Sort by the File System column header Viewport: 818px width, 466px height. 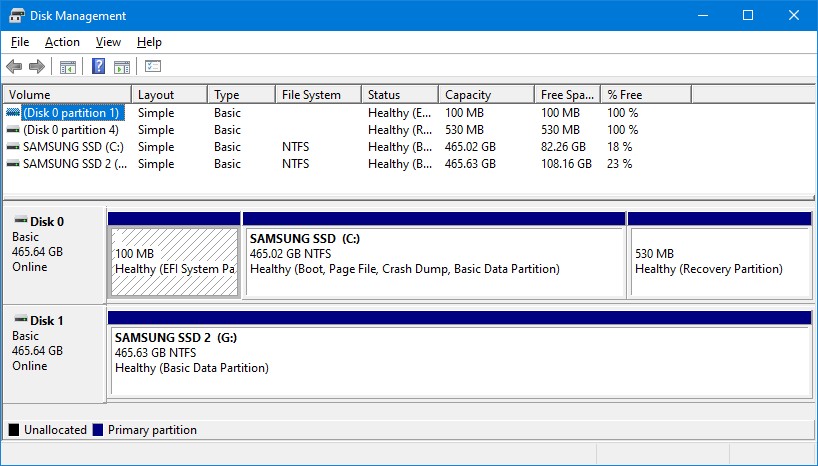(318, 94)
